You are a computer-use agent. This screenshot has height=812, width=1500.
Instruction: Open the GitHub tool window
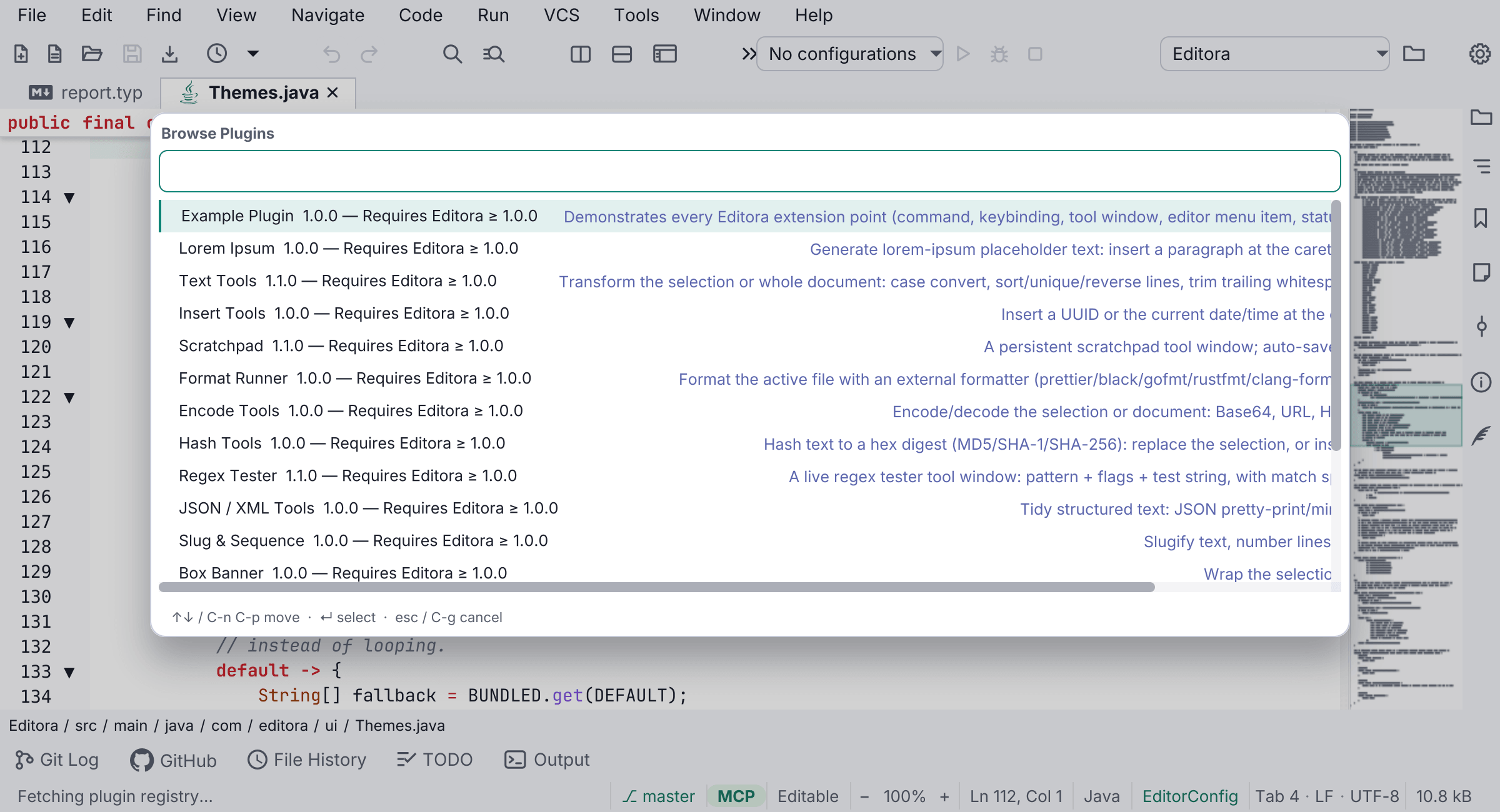coord(173,760)
